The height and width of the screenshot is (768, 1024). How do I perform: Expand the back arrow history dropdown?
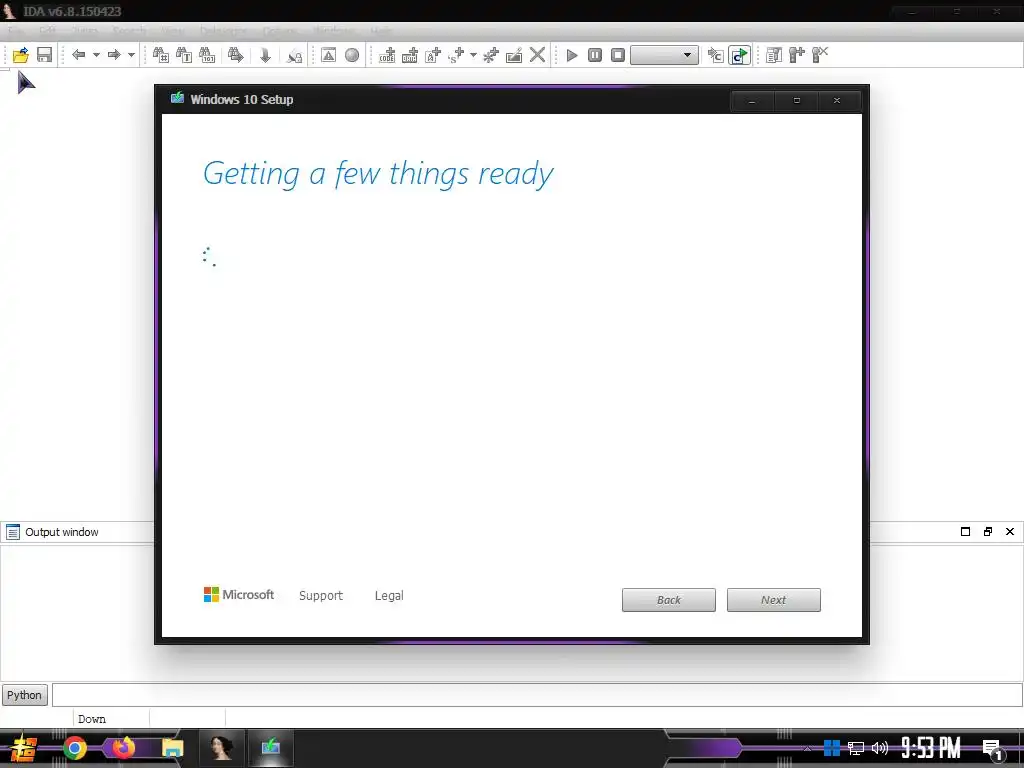(96, 55)
